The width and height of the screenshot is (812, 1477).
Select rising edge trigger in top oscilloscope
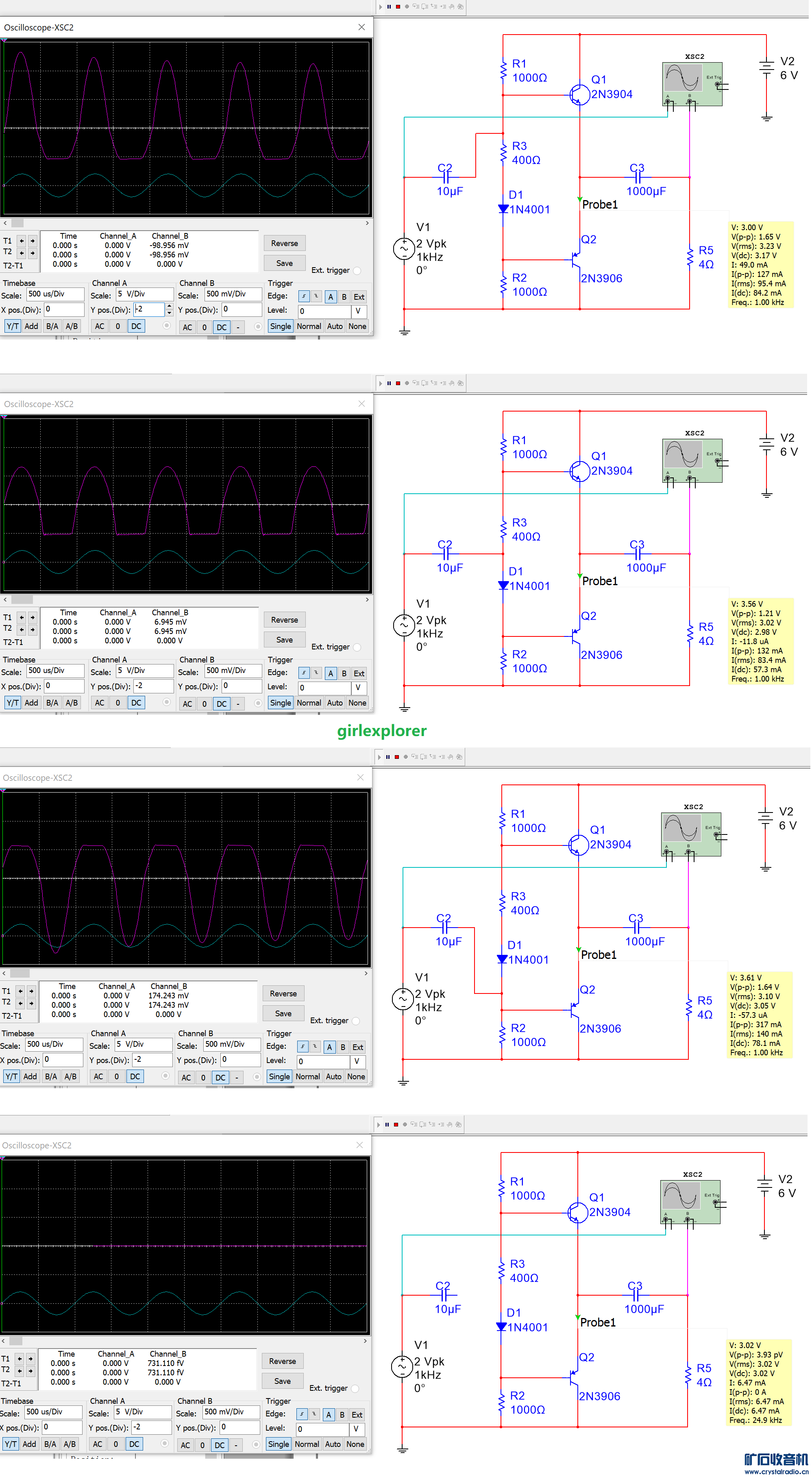(x=304, y=296)
